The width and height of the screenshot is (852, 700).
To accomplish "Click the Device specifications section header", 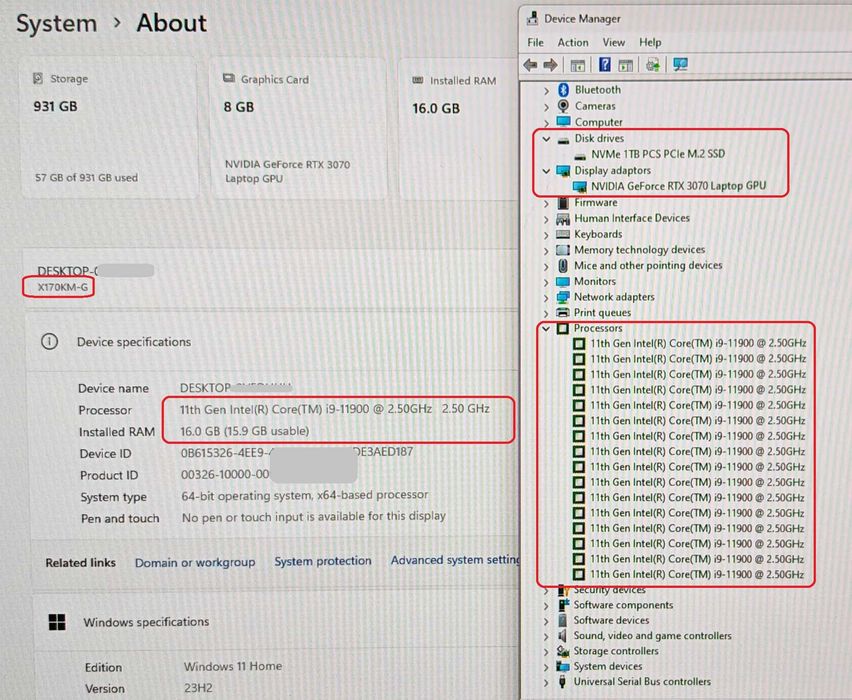I will (134, 342).
